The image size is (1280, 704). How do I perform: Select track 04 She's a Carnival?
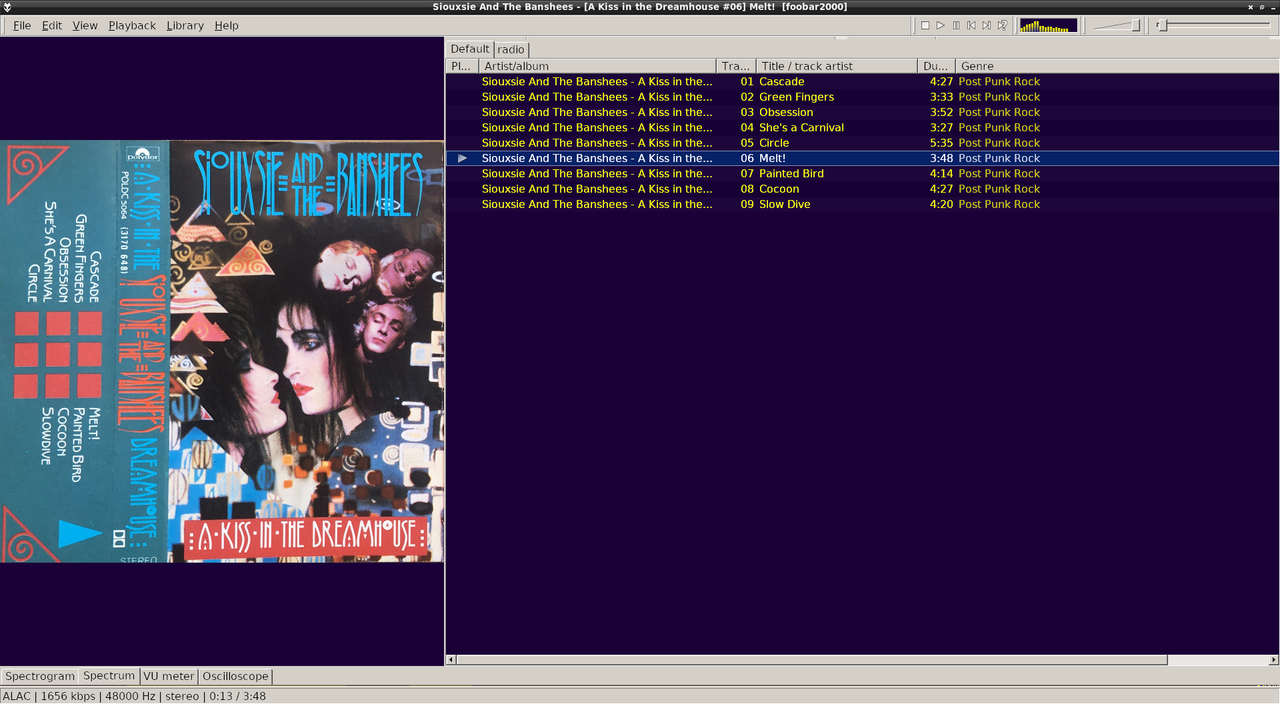pyautogui.click(x=862, y=128)
